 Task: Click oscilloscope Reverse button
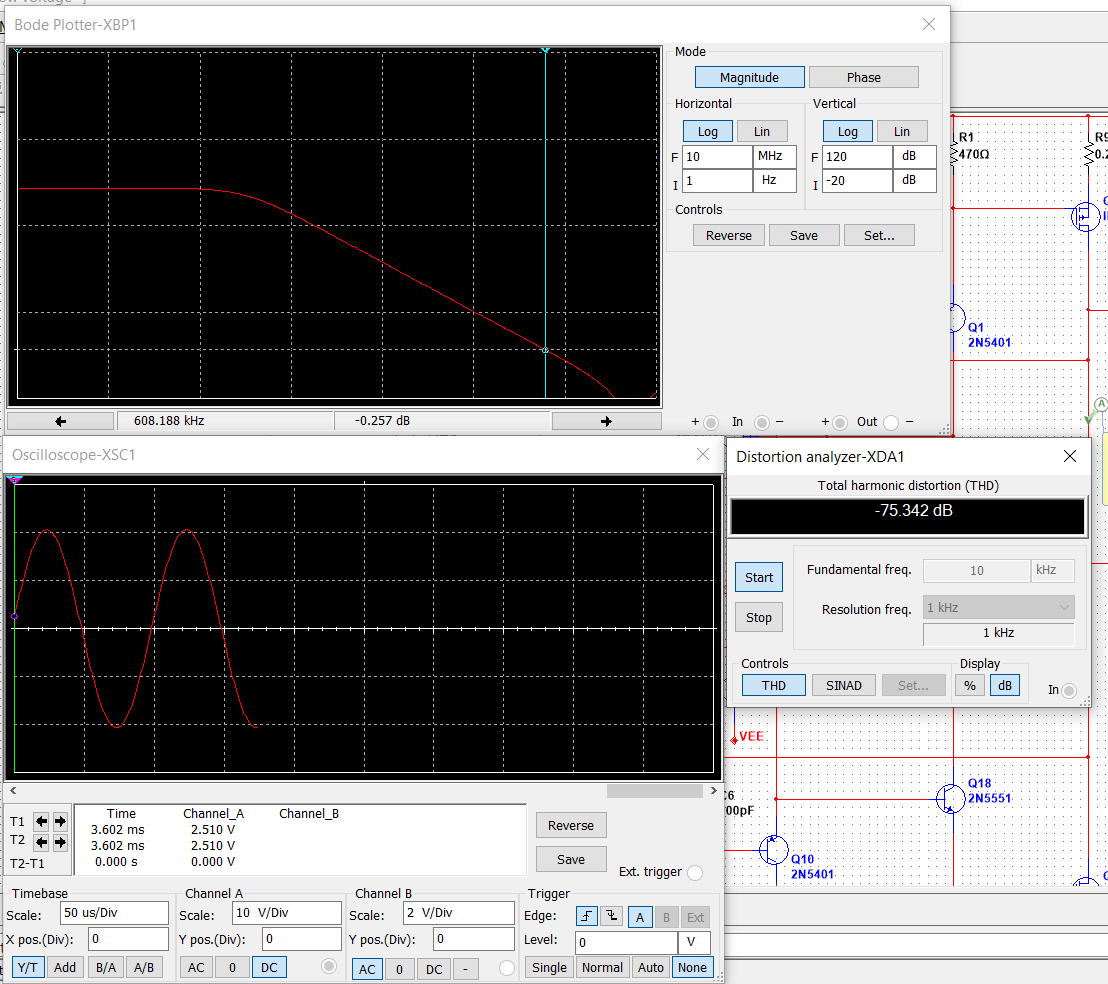[571, 825]
